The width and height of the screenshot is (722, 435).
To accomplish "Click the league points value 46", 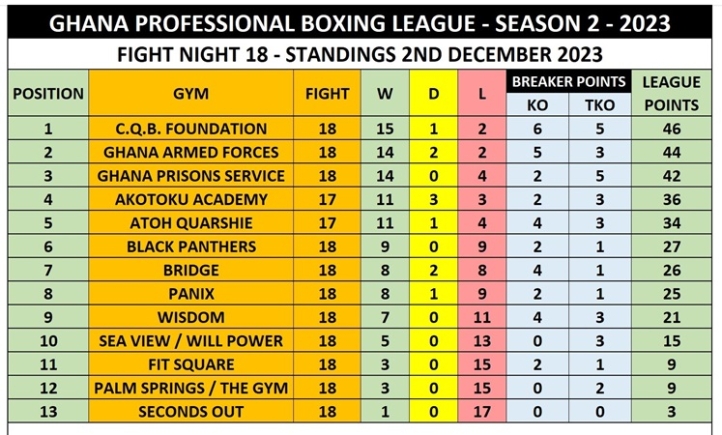I will coord(672,129).
